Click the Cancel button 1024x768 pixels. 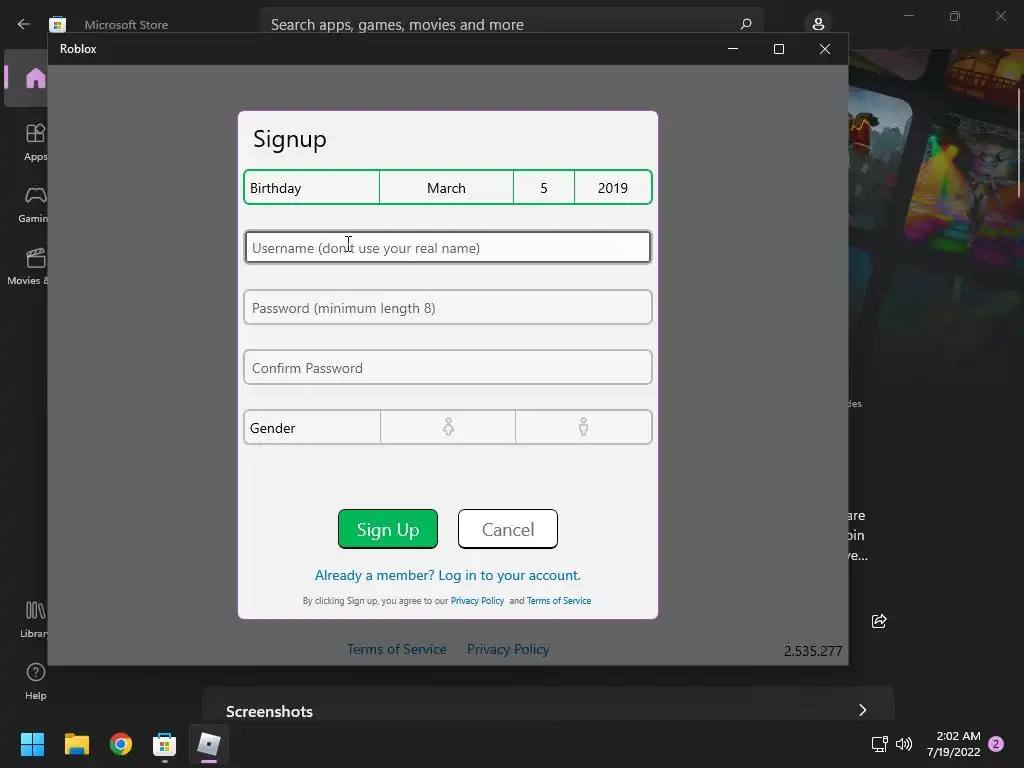[508, 529]
